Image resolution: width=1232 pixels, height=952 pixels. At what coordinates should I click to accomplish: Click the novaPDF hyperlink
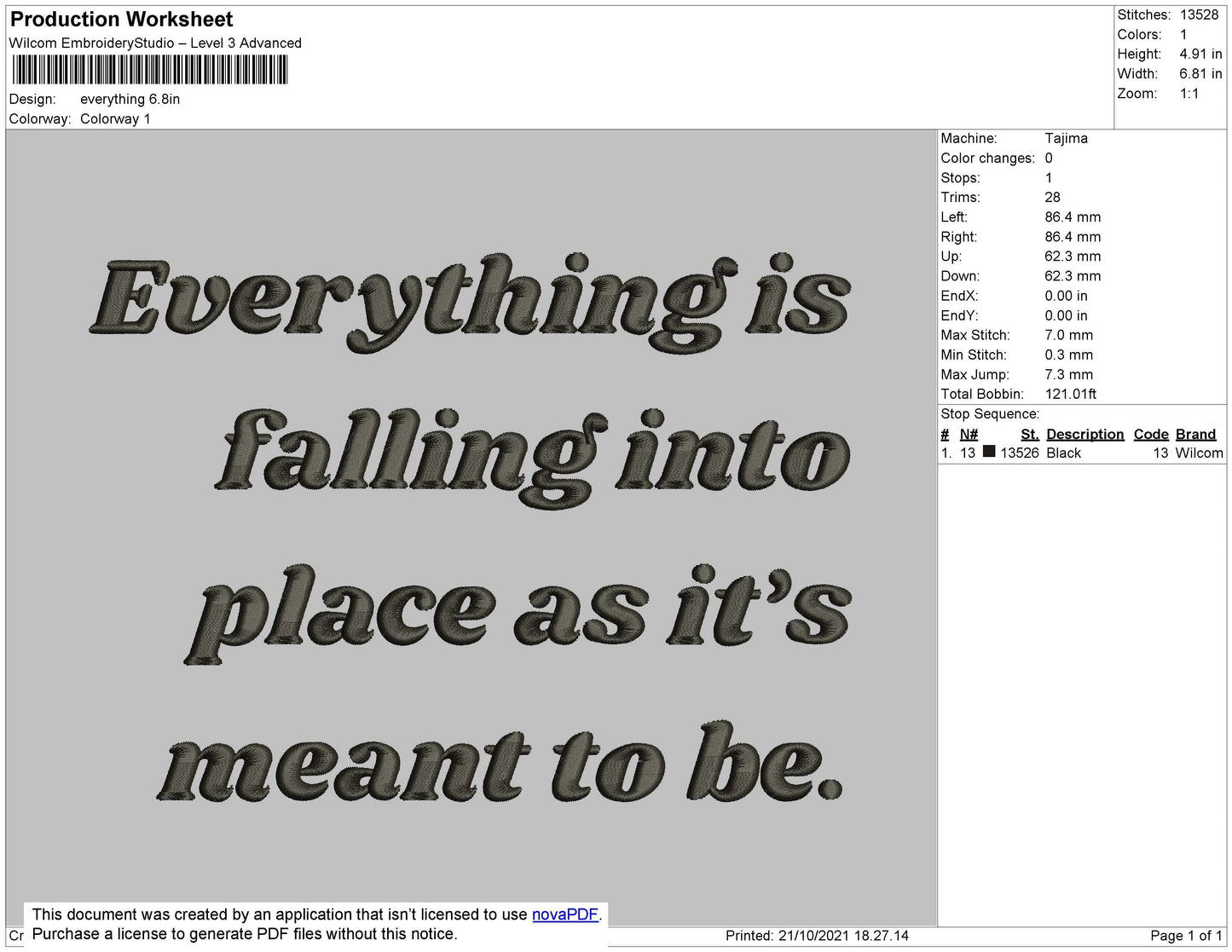point(565,914)
